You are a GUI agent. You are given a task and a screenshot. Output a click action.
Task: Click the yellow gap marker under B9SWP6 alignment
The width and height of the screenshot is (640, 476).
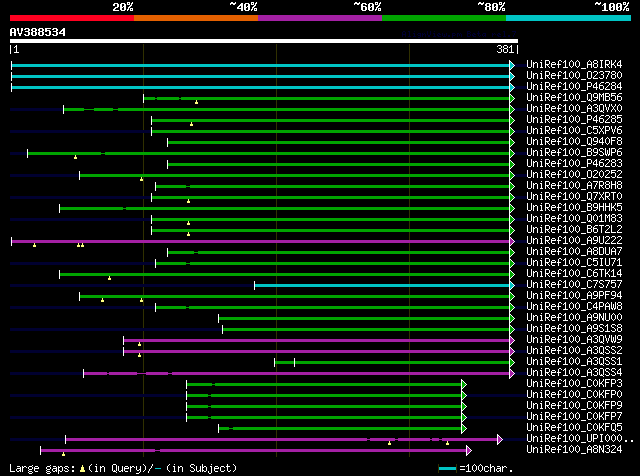[75, 157]
